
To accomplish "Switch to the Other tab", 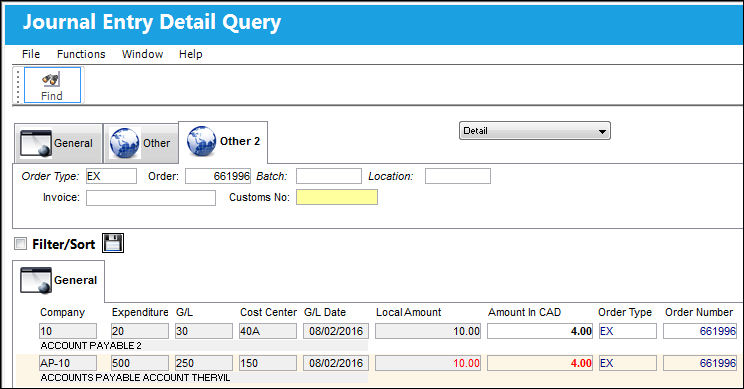I will point(140,143).
